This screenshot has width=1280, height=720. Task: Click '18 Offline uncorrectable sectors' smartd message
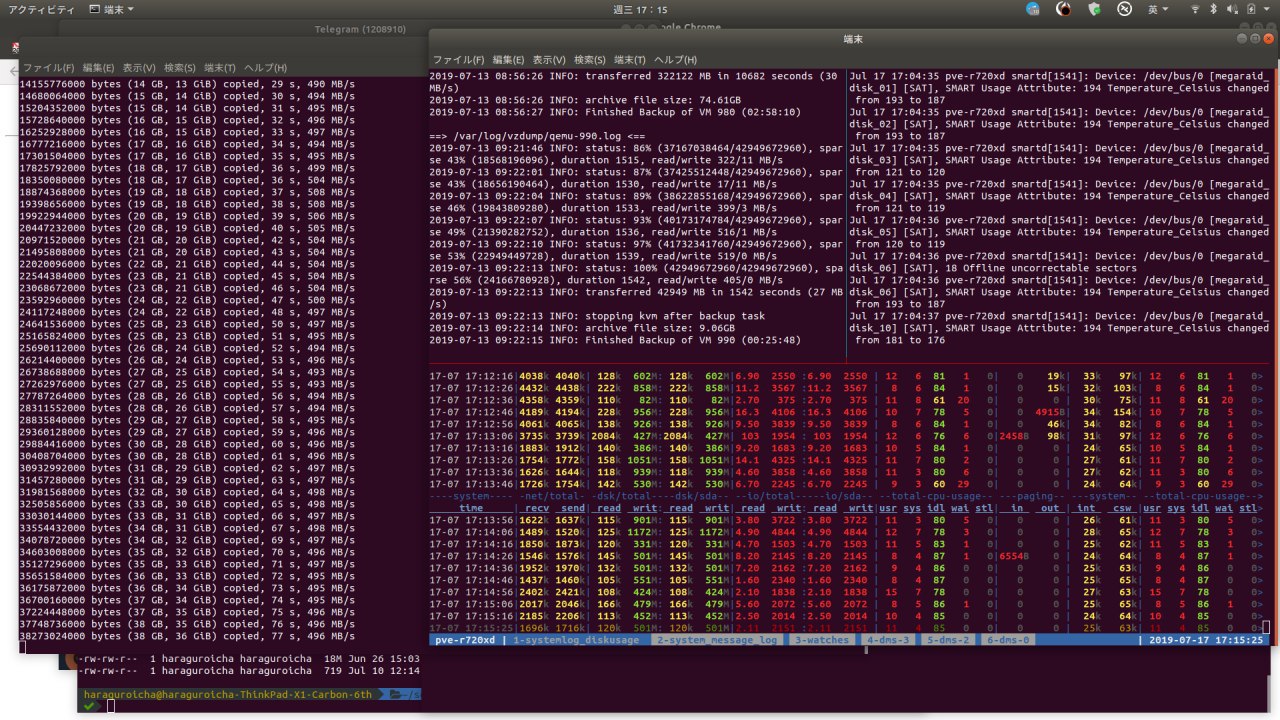pyautogui.click(x=1040, y=268)
